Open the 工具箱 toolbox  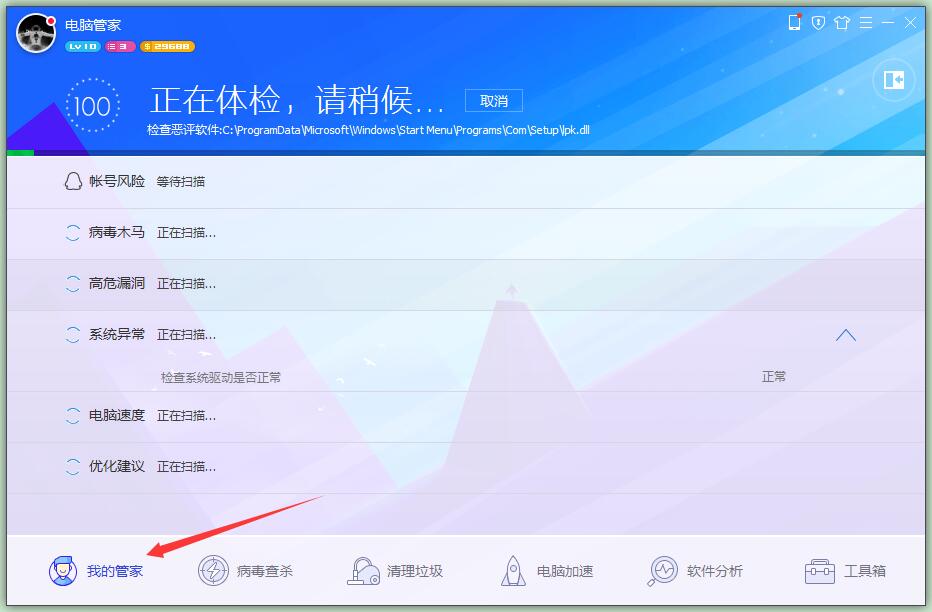coord(820,569)
